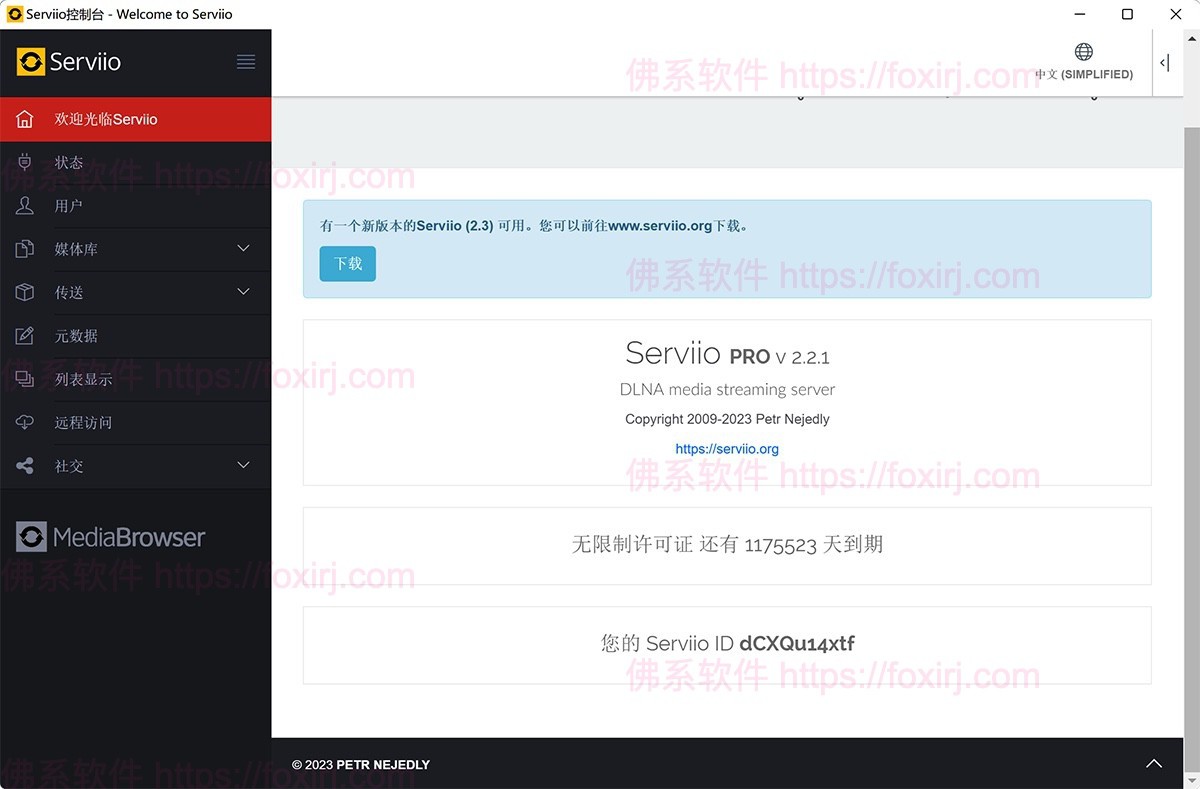Click the MediaBrowser logo
1200x789 pixels.
coord(110,536)
